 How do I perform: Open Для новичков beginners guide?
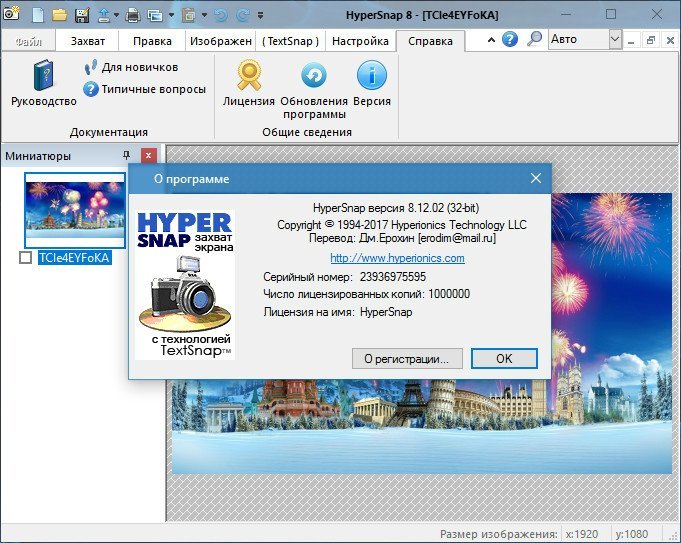pyautogui.click(x=131, y=67)
